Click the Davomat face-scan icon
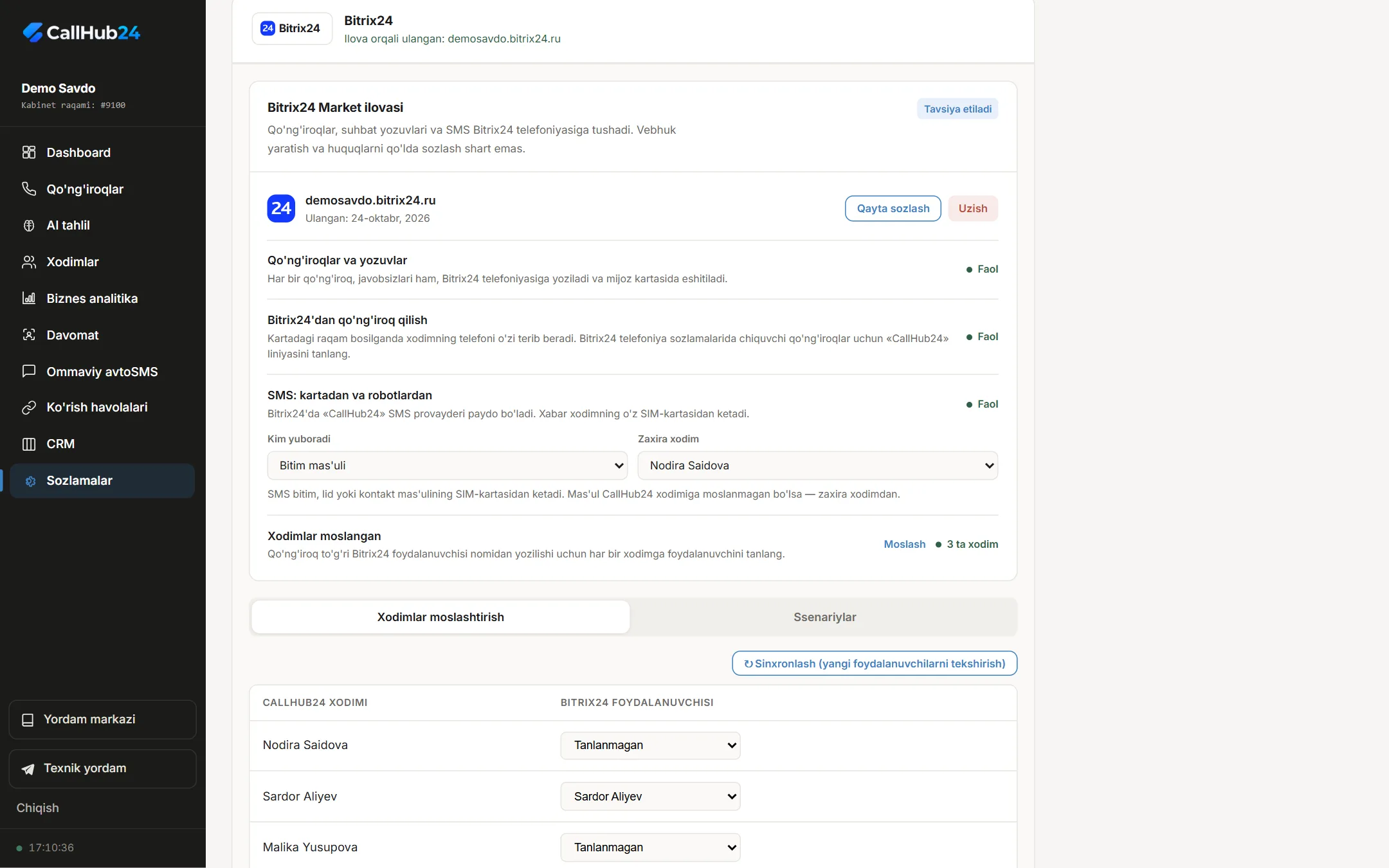The height and width of the screenshot is (868, 1389). 29,334
